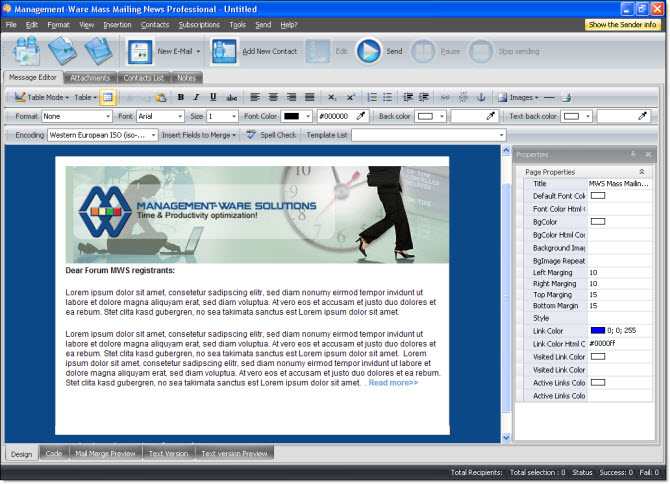Switch to the Attachments tab
Viewport: 670px width, 484px height.
(x=90, y=77)
